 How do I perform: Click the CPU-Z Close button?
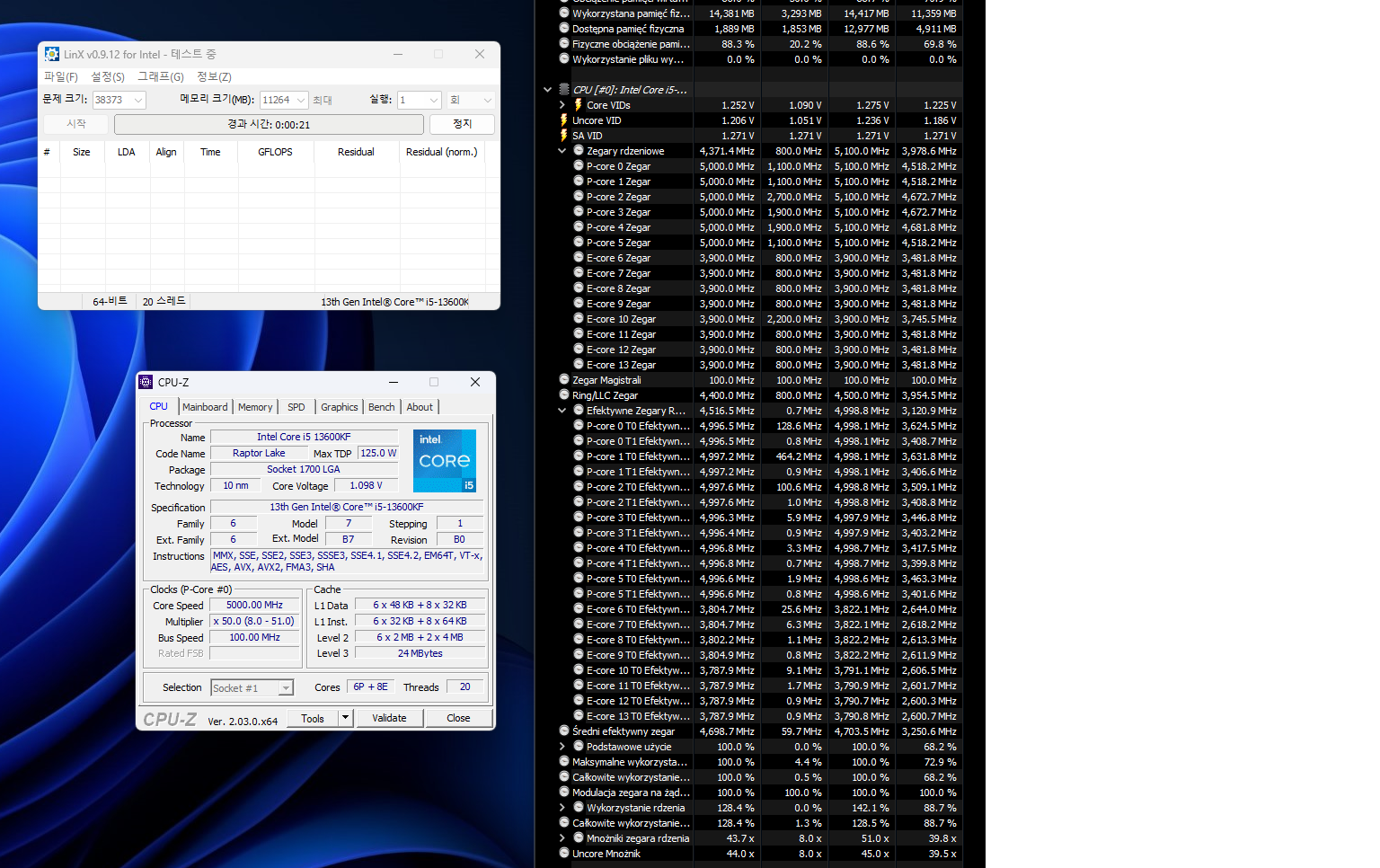pos(458,718)
